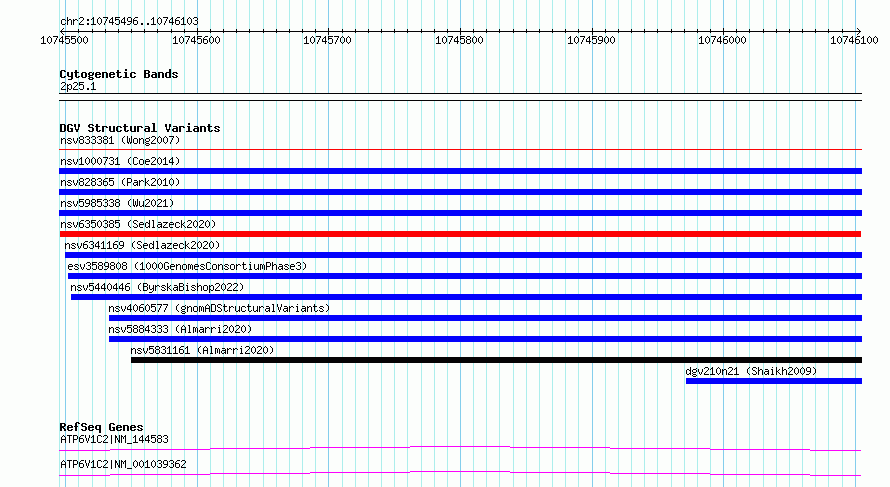Screen dimensions: 890x487
Task: Click the blue bar for nsv1000731
Action: pyautogui.click(x=460, y=171)
